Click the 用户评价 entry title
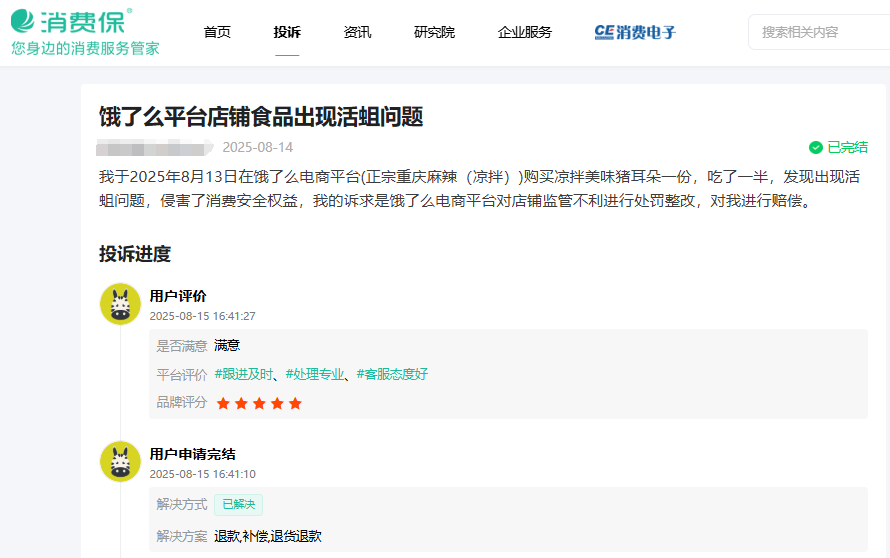The image size is (890, 558). [178, 296]
